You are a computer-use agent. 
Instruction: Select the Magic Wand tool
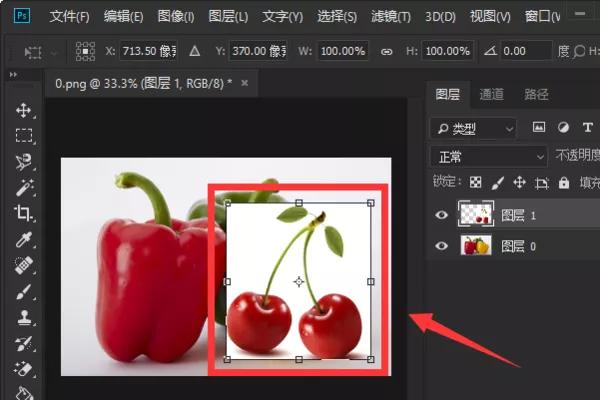(24, 188)
